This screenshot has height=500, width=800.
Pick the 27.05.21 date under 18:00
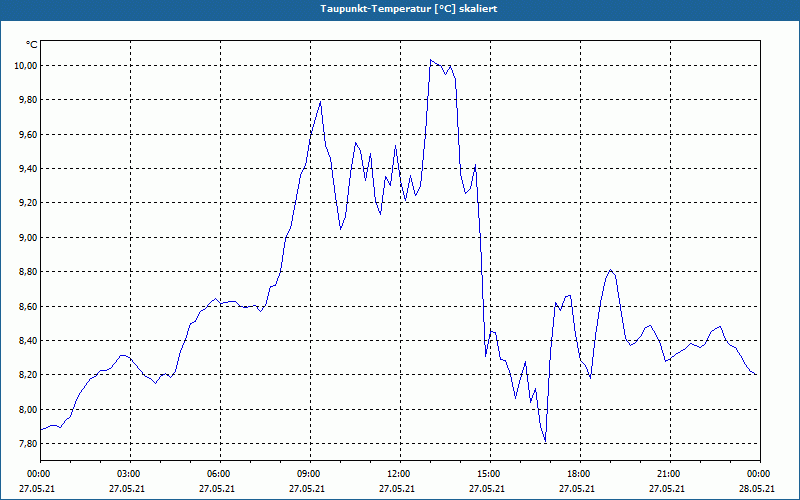[577, 488]
